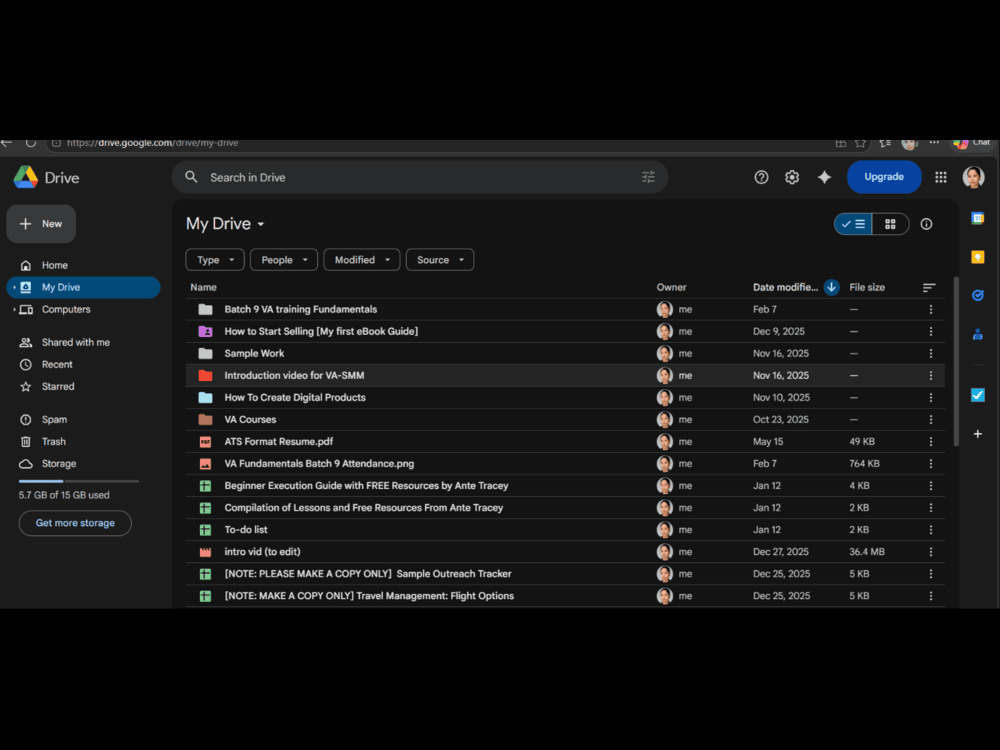Click Get more storage button
This screenshot has width=1000, height=750.
pos(75,523)
